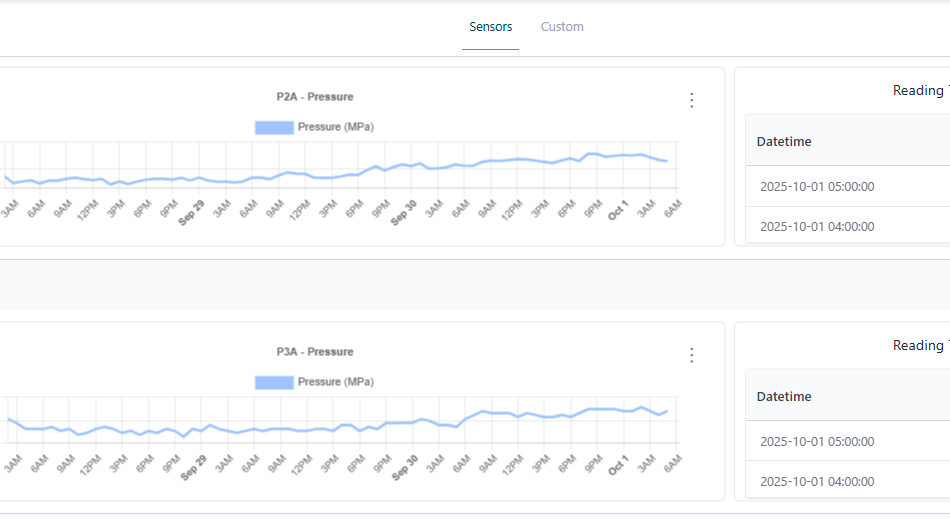Image resolution: width=950 pixels, height=519 pixels.
Task: Toggle Pressure (MPa) legend label in P3A chart
Action: [x=336, y=382]
